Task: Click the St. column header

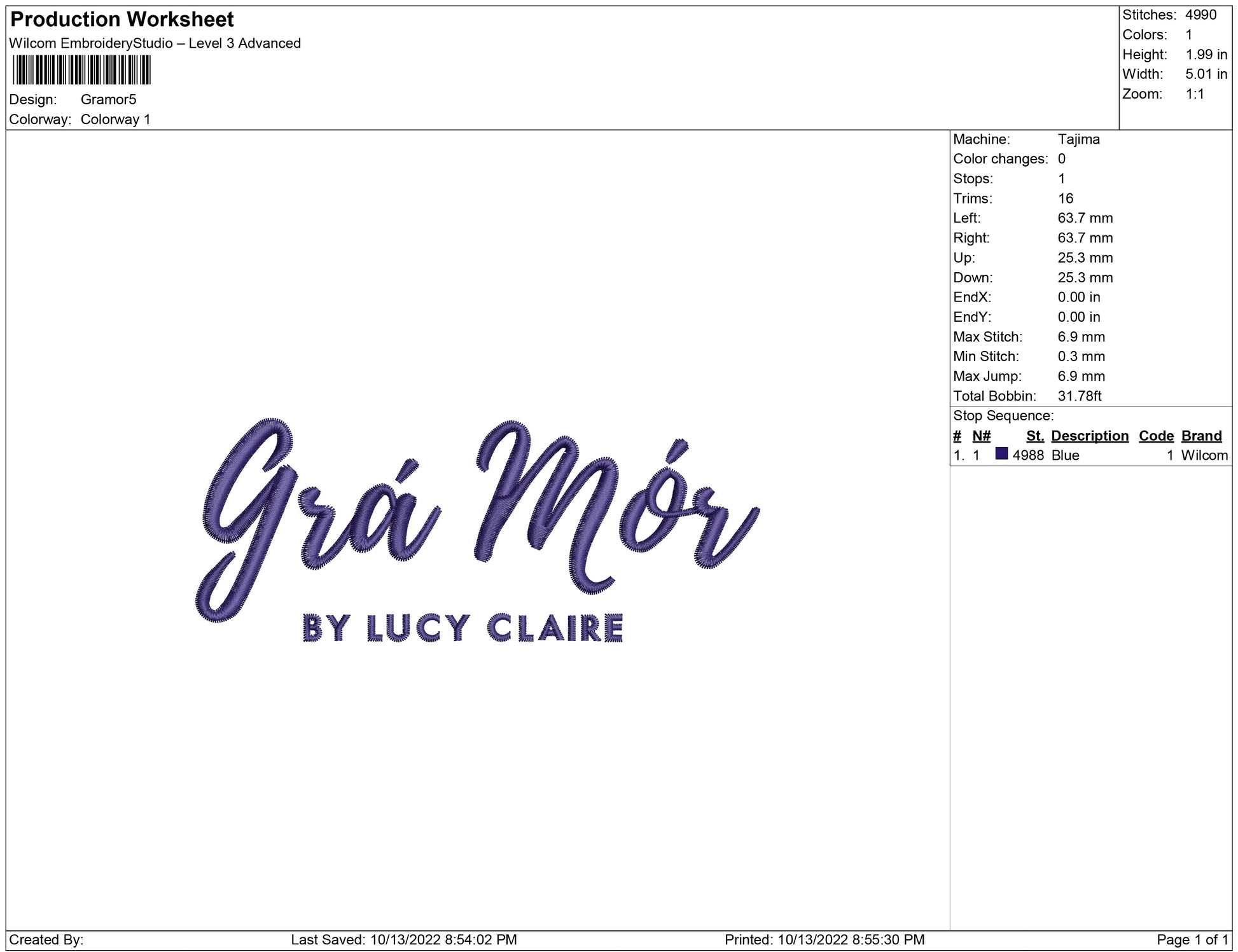Action: click(1034, 436)
